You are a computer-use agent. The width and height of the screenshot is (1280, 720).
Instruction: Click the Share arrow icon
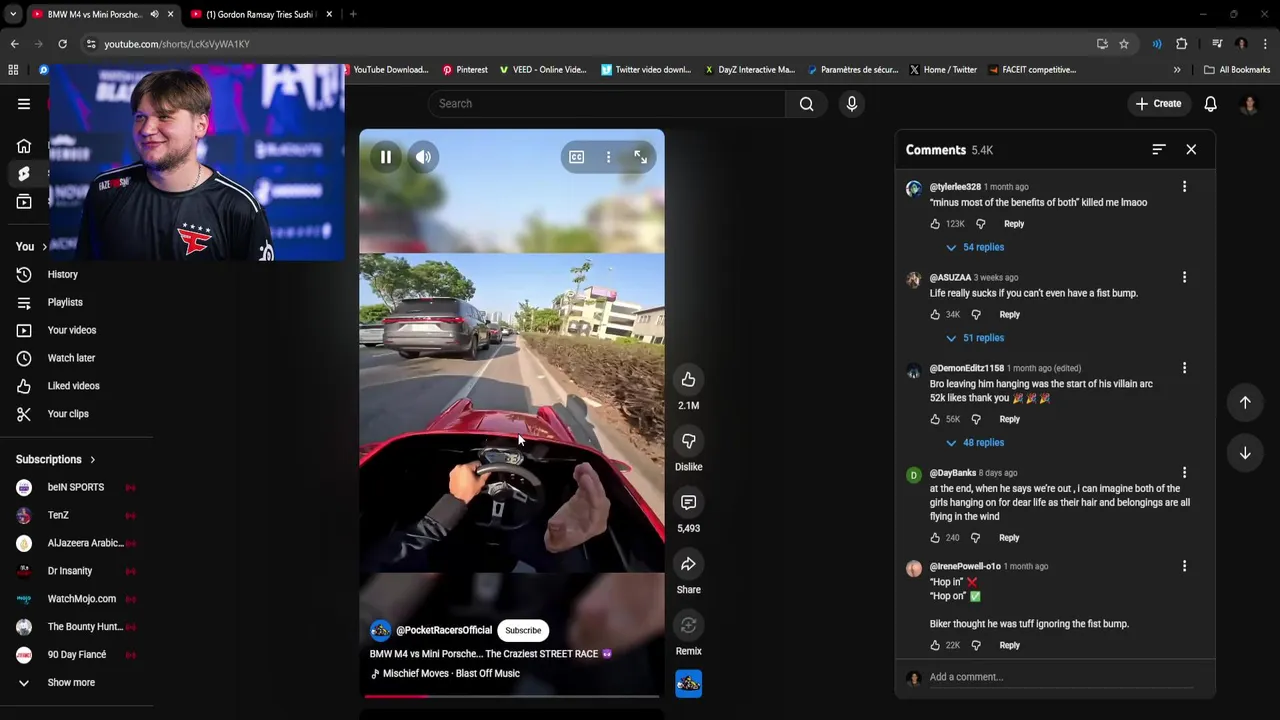688,564
